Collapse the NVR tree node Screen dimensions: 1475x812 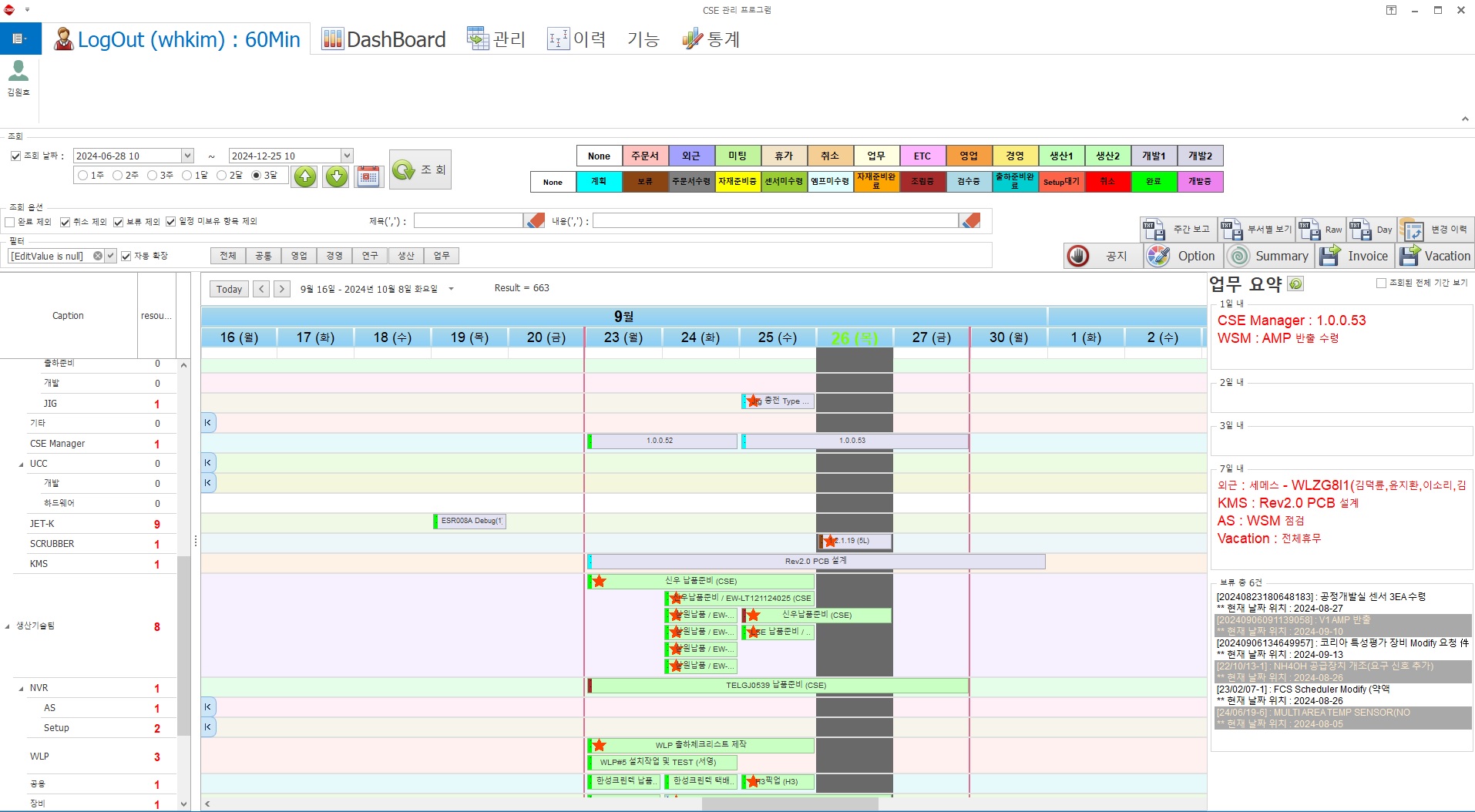21,688
